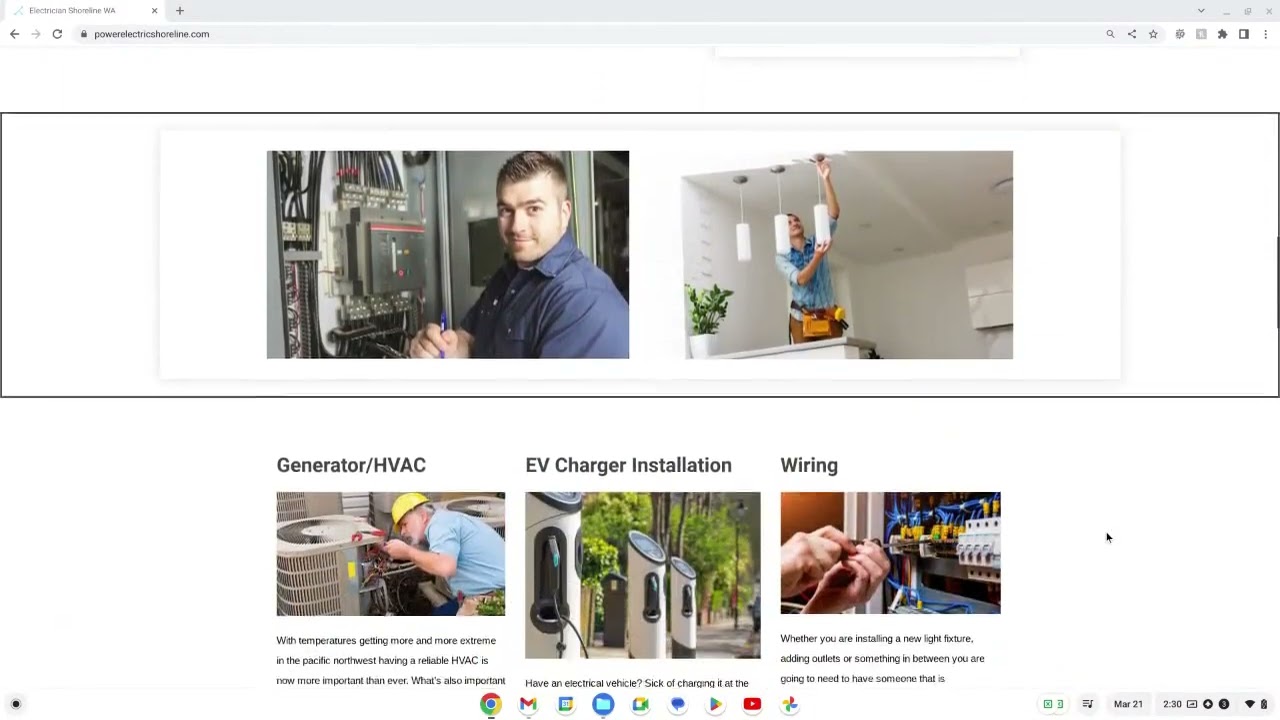Share this page with the share icon
Viewport: 1280px width, 720px height.
tap(1132, 34)
